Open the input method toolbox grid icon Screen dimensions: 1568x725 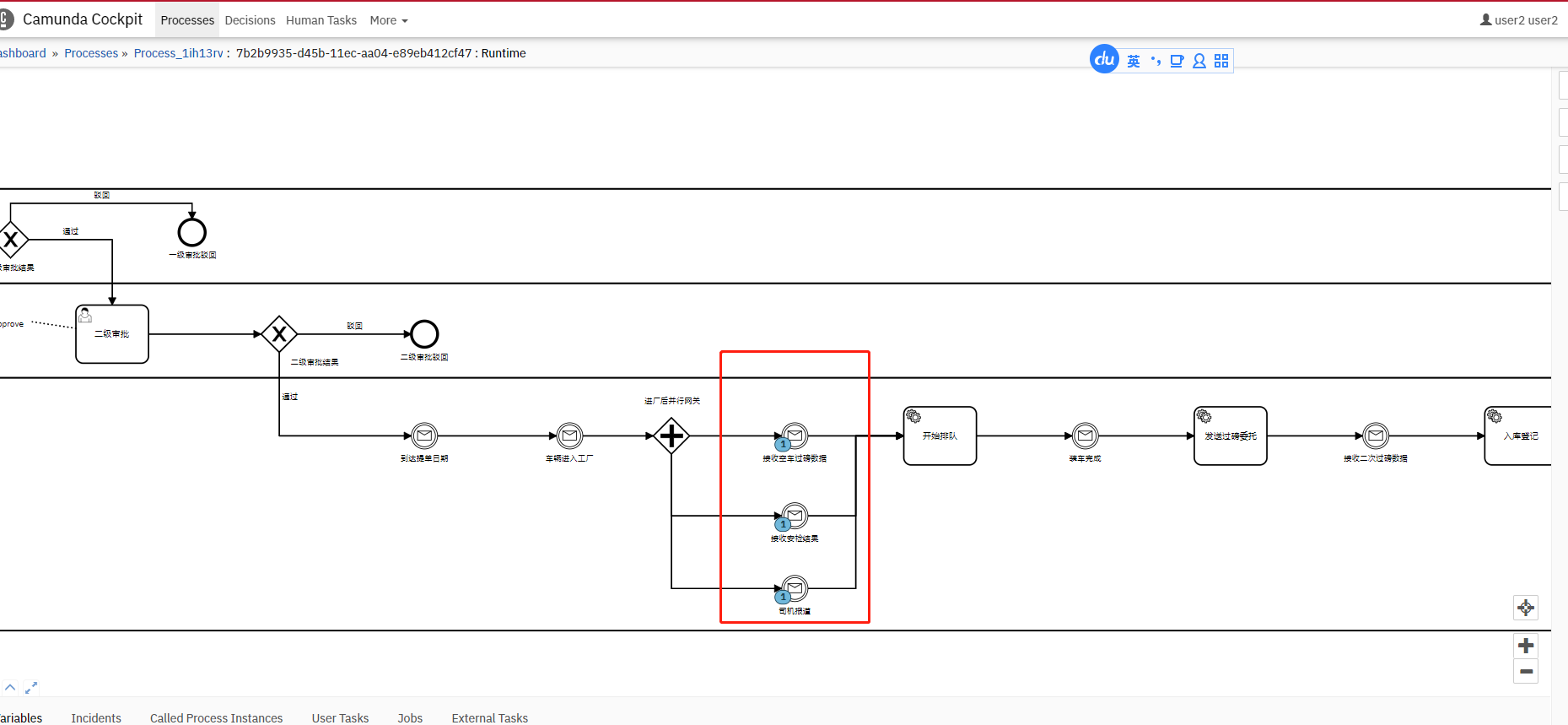click(x=1221, y=61)
